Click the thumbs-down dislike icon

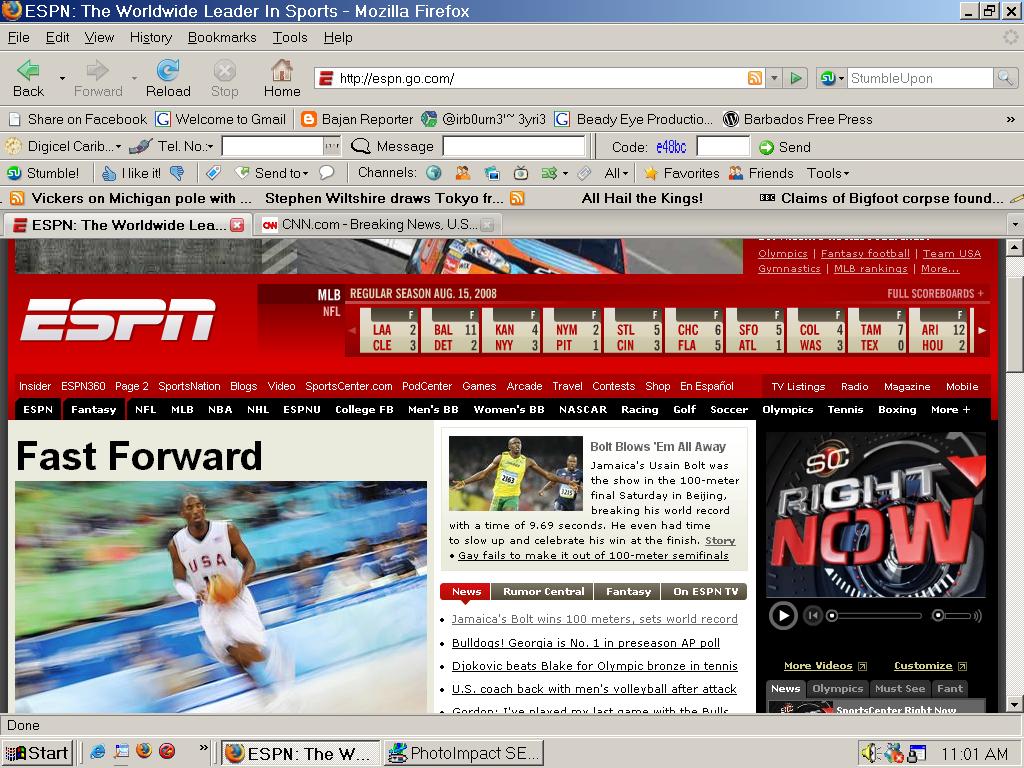coord(176,173)
